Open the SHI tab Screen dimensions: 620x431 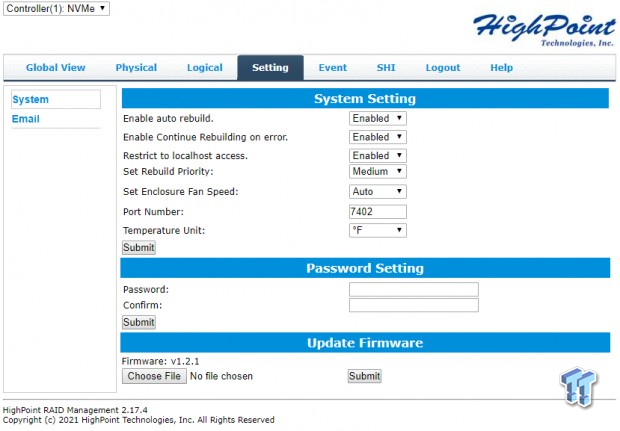[x=386, y=68]
